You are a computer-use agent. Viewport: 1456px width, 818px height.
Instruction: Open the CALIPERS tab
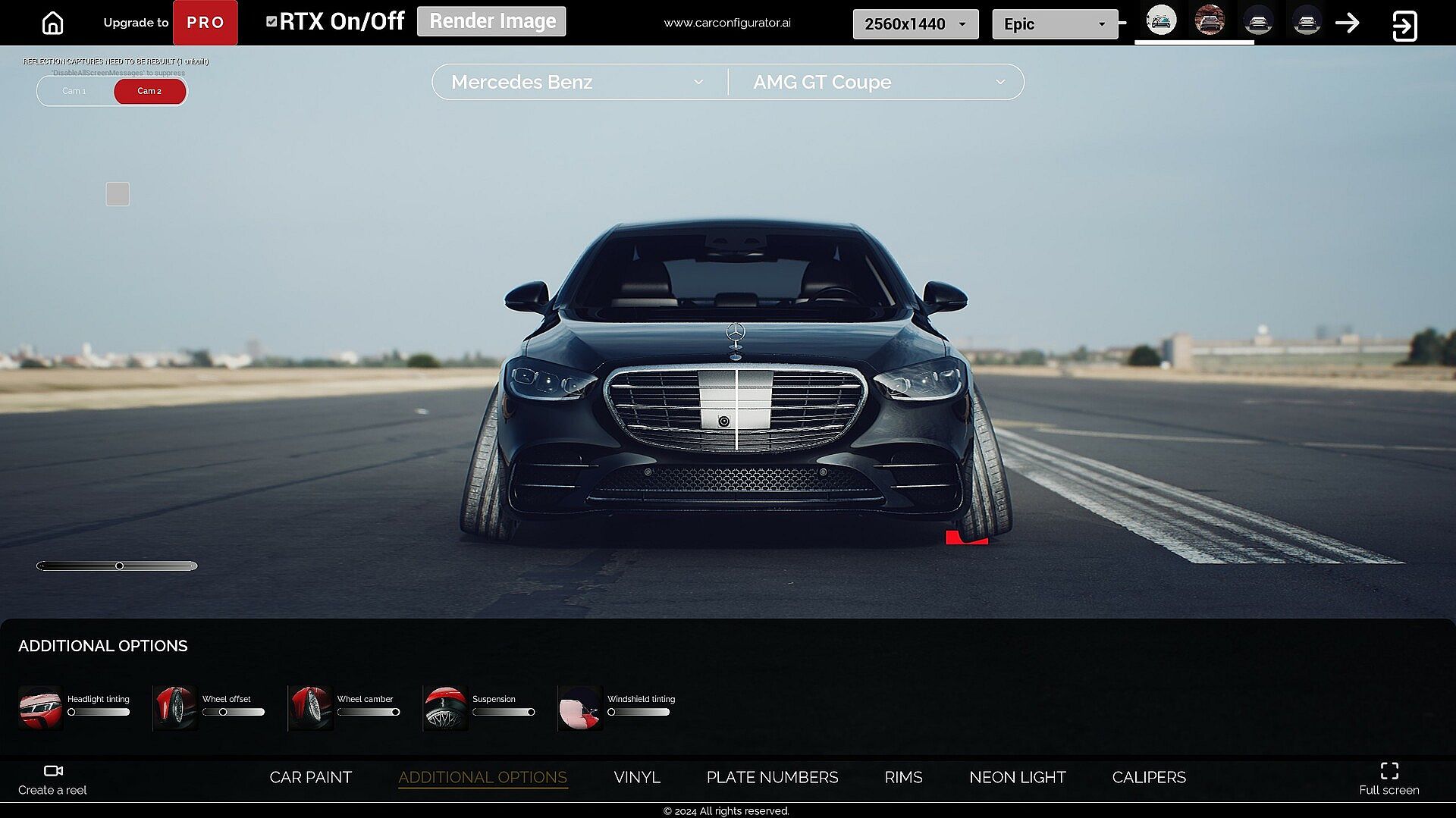point(1149,777)
